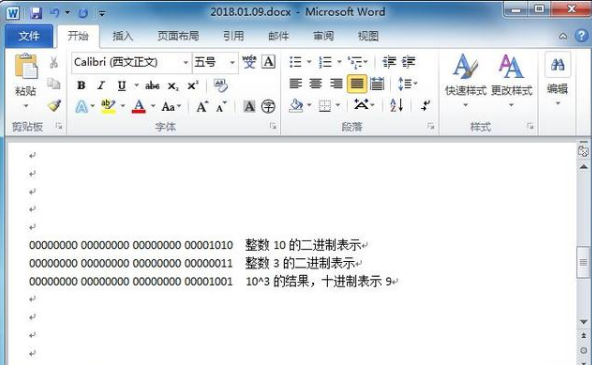Viewport: 592px width, 365px height.
Task: Minimize the ribbon with the caret
Action: click(x=563, y=36)
